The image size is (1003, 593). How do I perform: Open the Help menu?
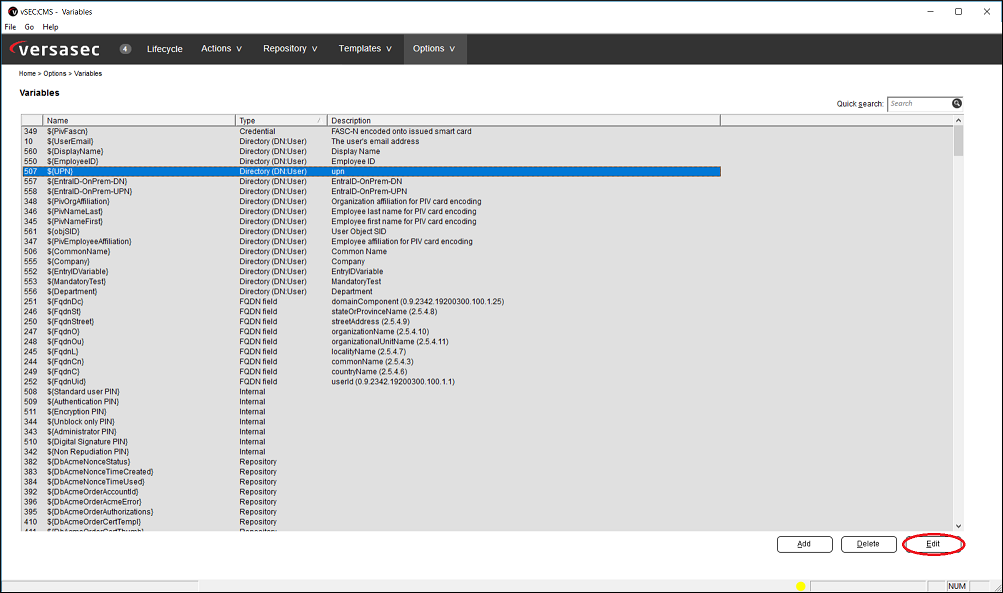50,27
